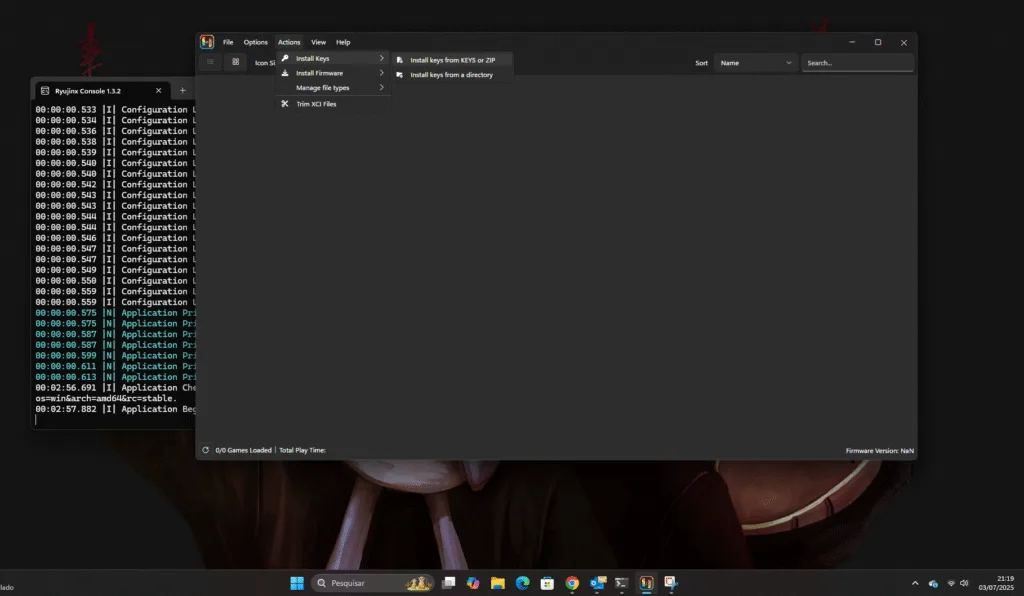
Task: Choose Install keys from KEYS or ZIP
Action: pyautogui.click(x=453, y=60)
